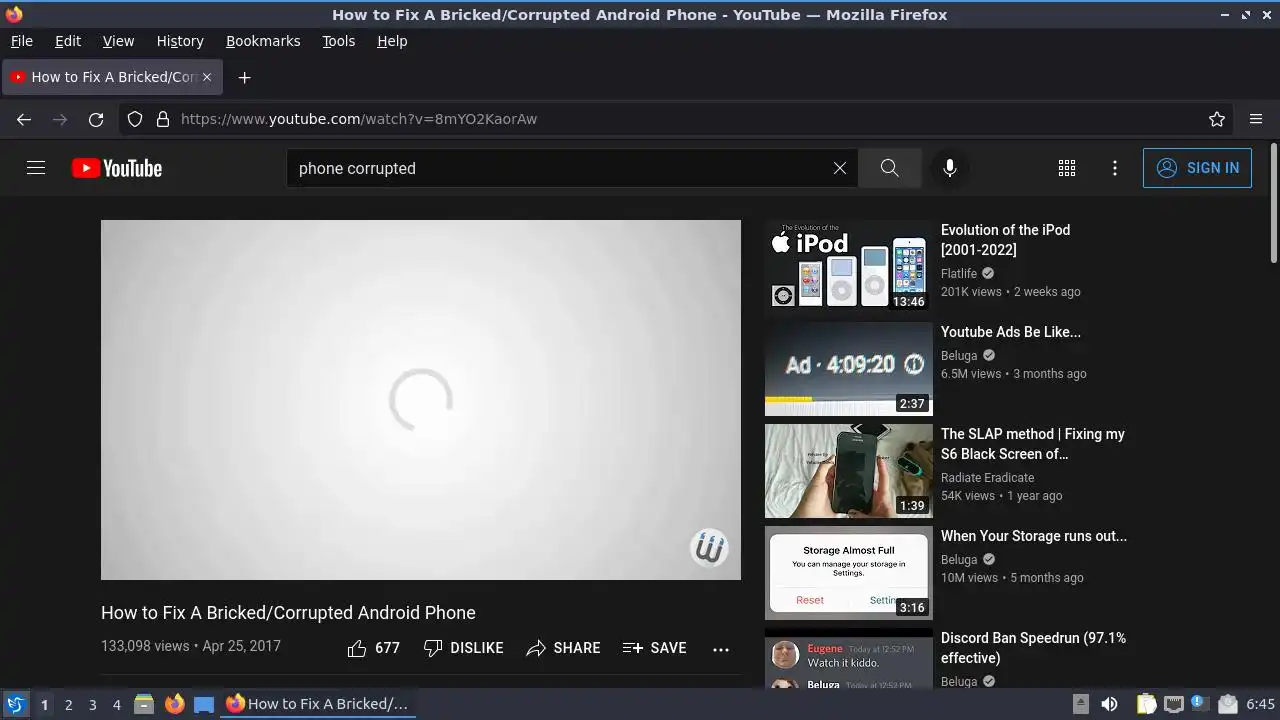Open the History menu
The width and height of the screenshot is (1280, 720).
coord(180,41)
